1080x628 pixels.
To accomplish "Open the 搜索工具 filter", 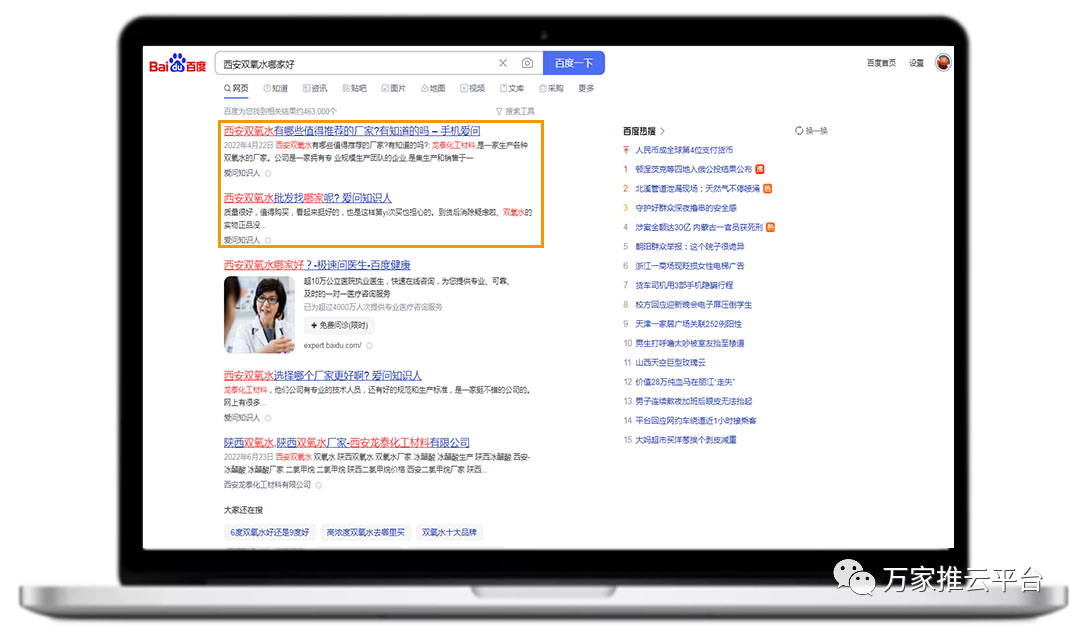I will (x=515, y=111).
